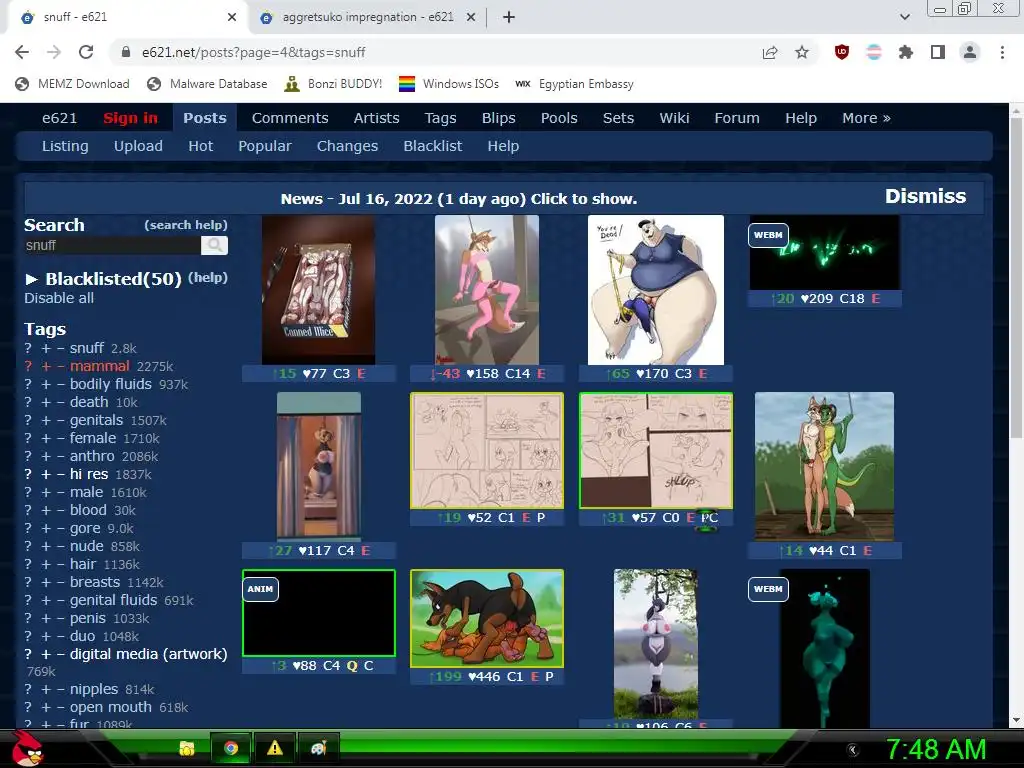
Task: Click the plus next to digital media (artwork)
Action: pyautogui.click(x=46, y=654)
